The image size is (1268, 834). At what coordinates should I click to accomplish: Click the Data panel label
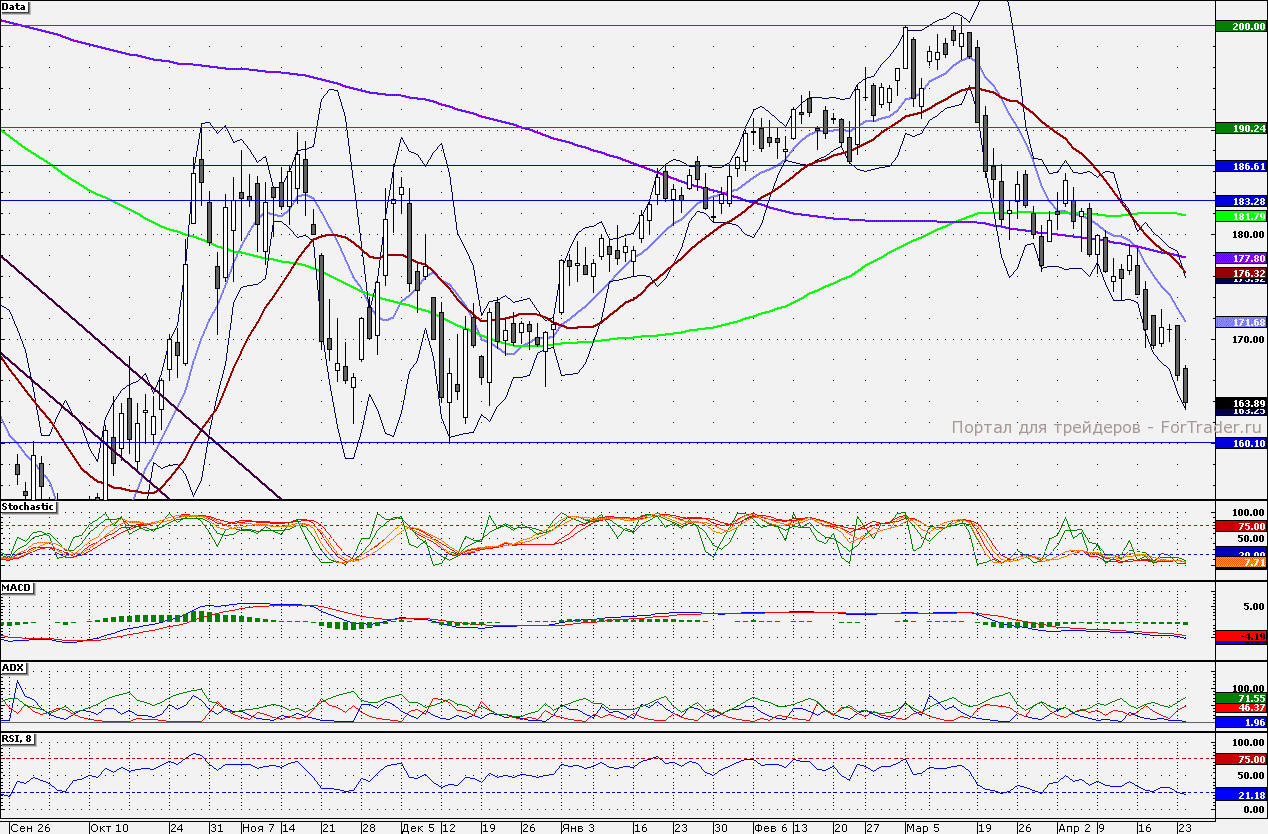pos(14,6)
